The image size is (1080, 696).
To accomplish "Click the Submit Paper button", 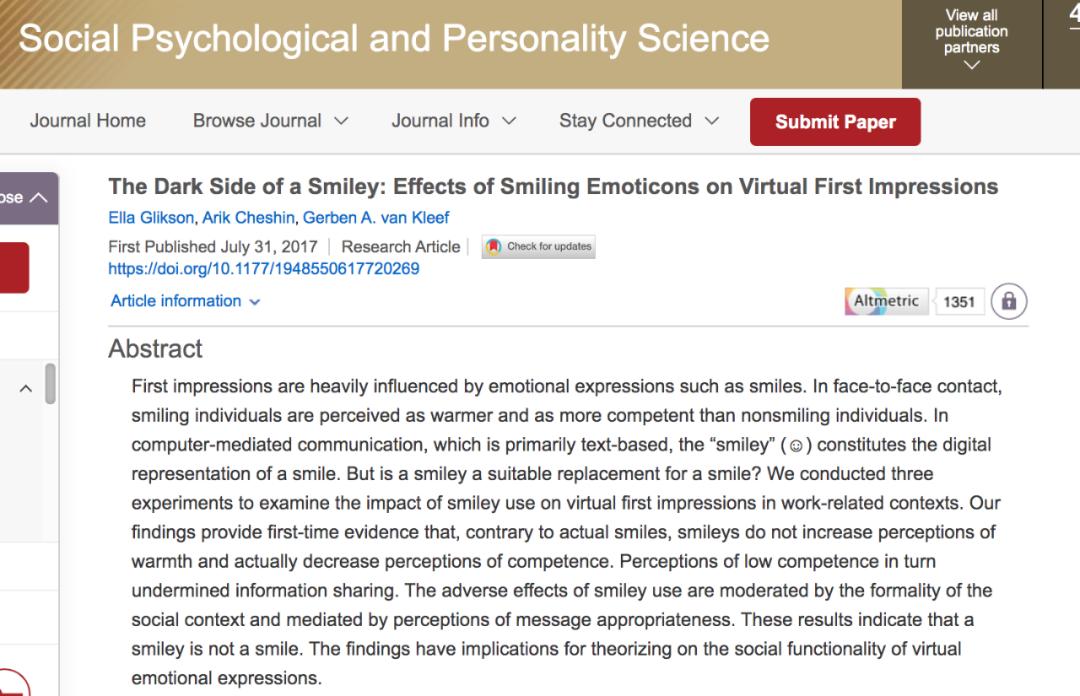I will pyautogui.click(x=835, y=122).
